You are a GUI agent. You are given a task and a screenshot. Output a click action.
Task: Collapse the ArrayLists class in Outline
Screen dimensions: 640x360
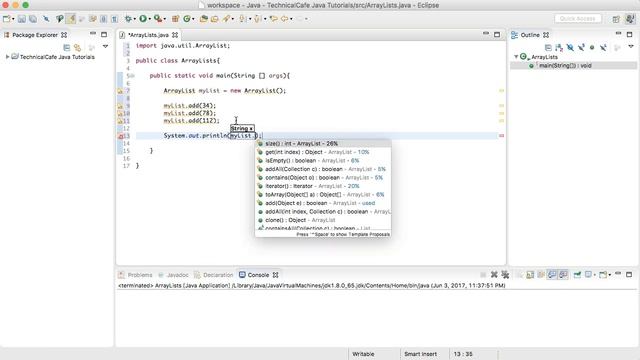(x=516, y=57)
